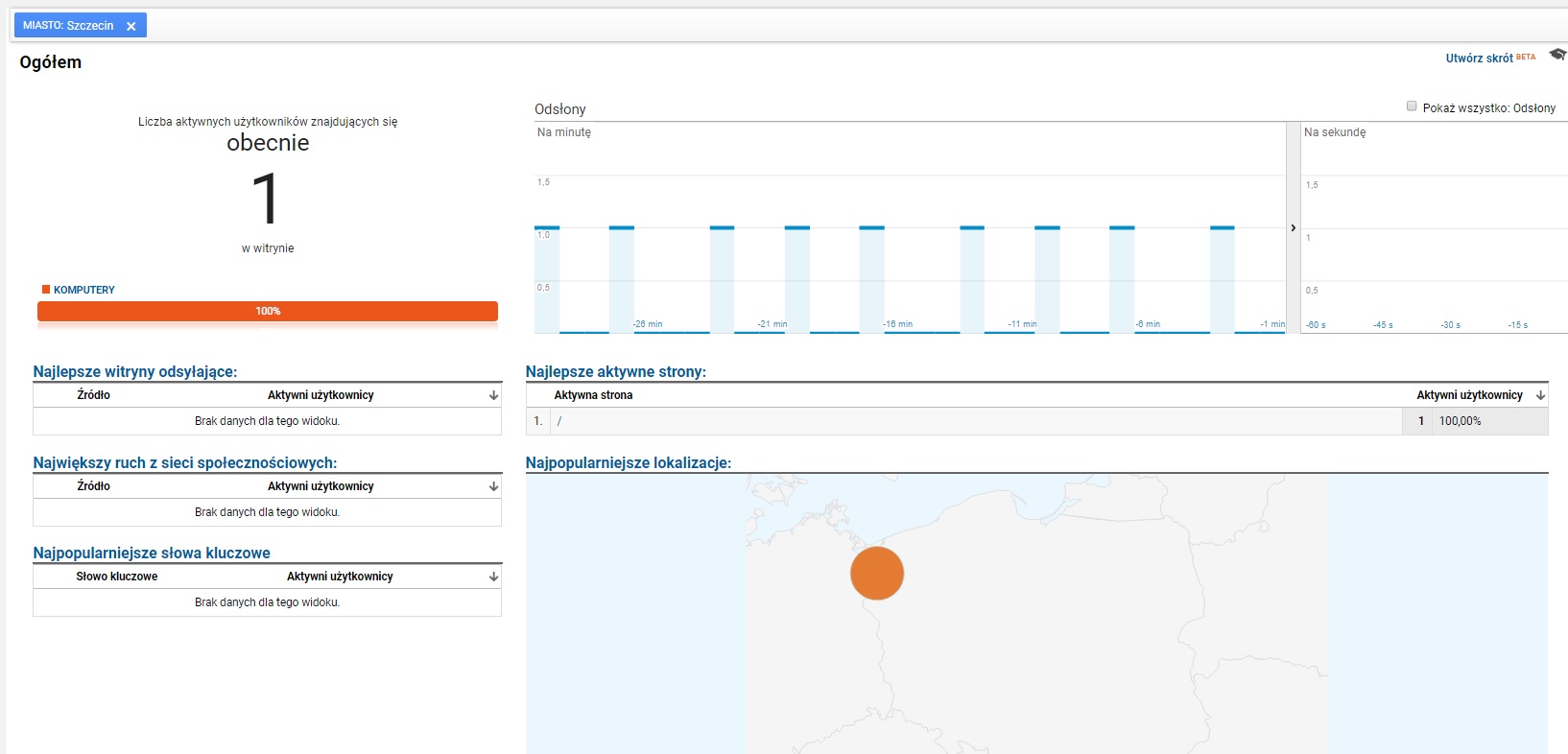Click the KOMPUTERY legend label

[84, 290]
